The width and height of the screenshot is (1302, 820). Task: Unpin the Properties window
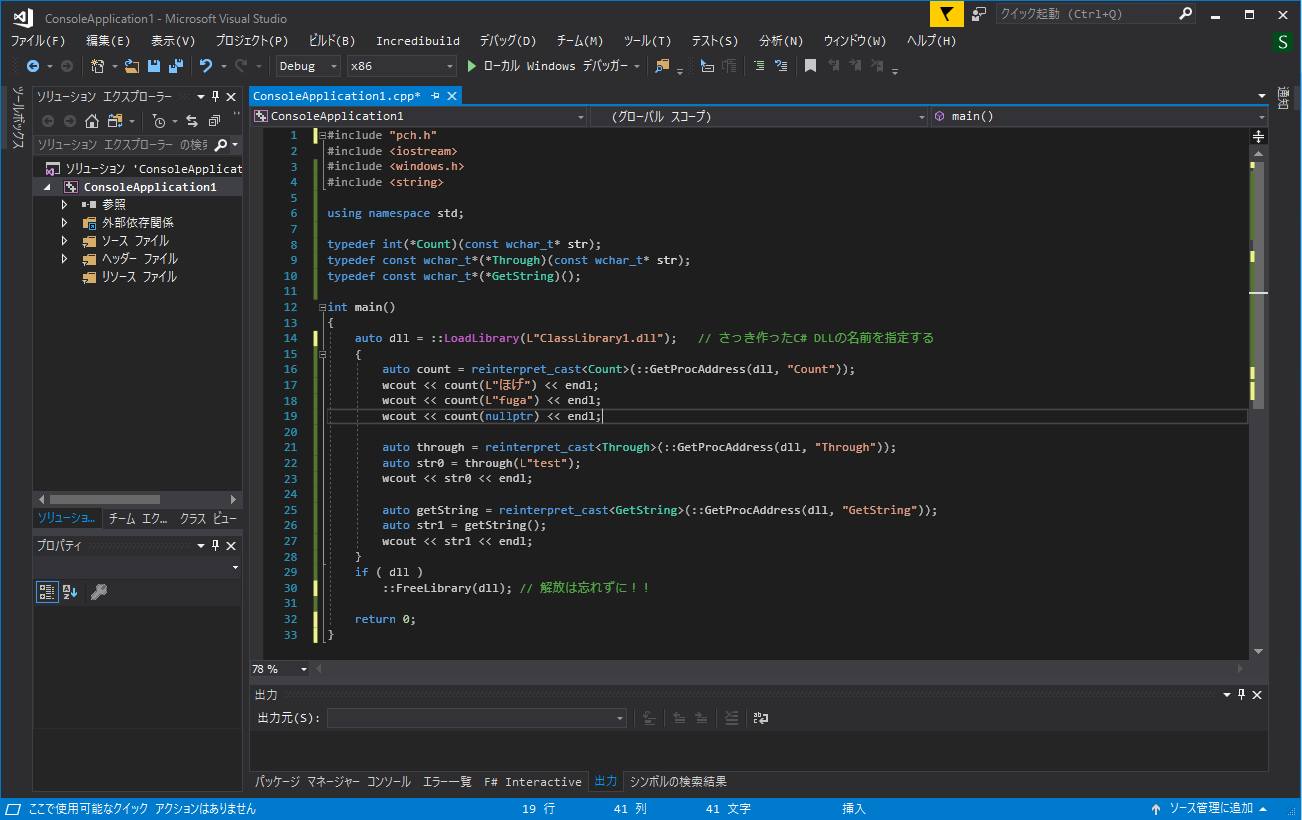tap(213, 545)
